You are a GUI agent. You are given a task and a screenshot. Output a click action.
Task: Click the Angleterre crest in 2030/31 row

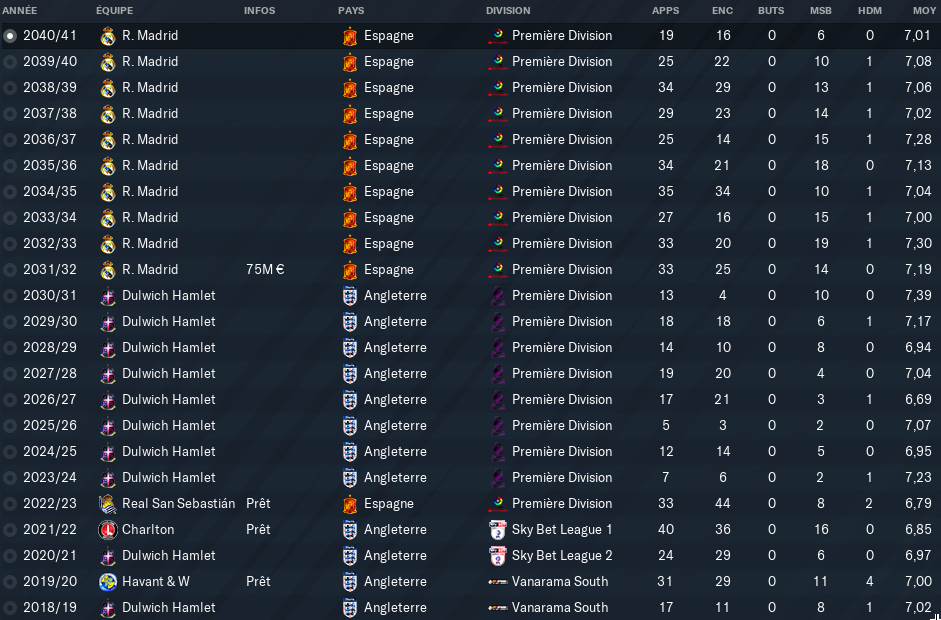coord(350,295)
